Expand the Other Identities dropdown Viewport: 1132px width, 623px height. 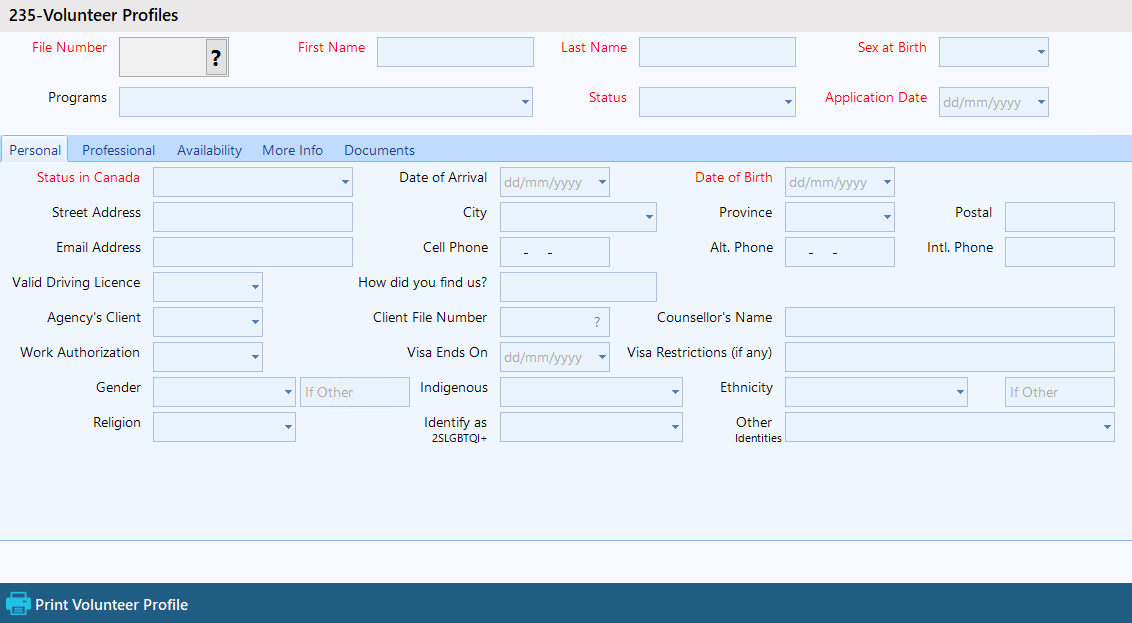pyautogui.click(x=1107, y=427)
